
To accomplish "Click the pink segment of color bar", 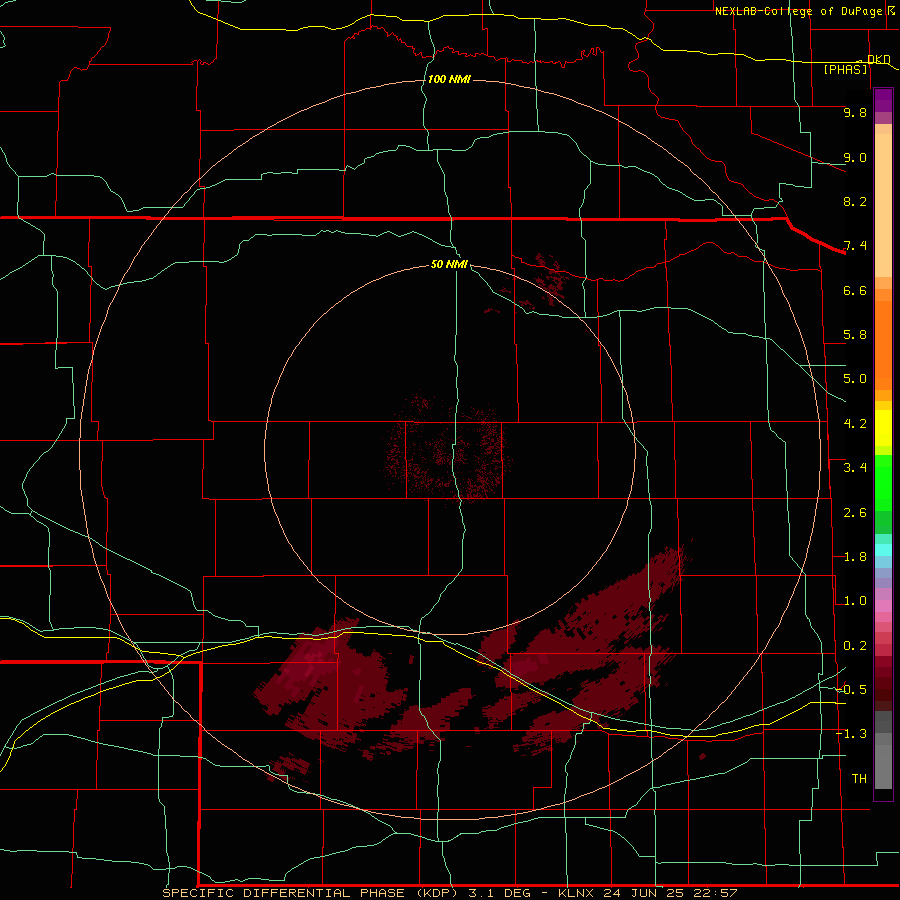I will click(883, 606).
